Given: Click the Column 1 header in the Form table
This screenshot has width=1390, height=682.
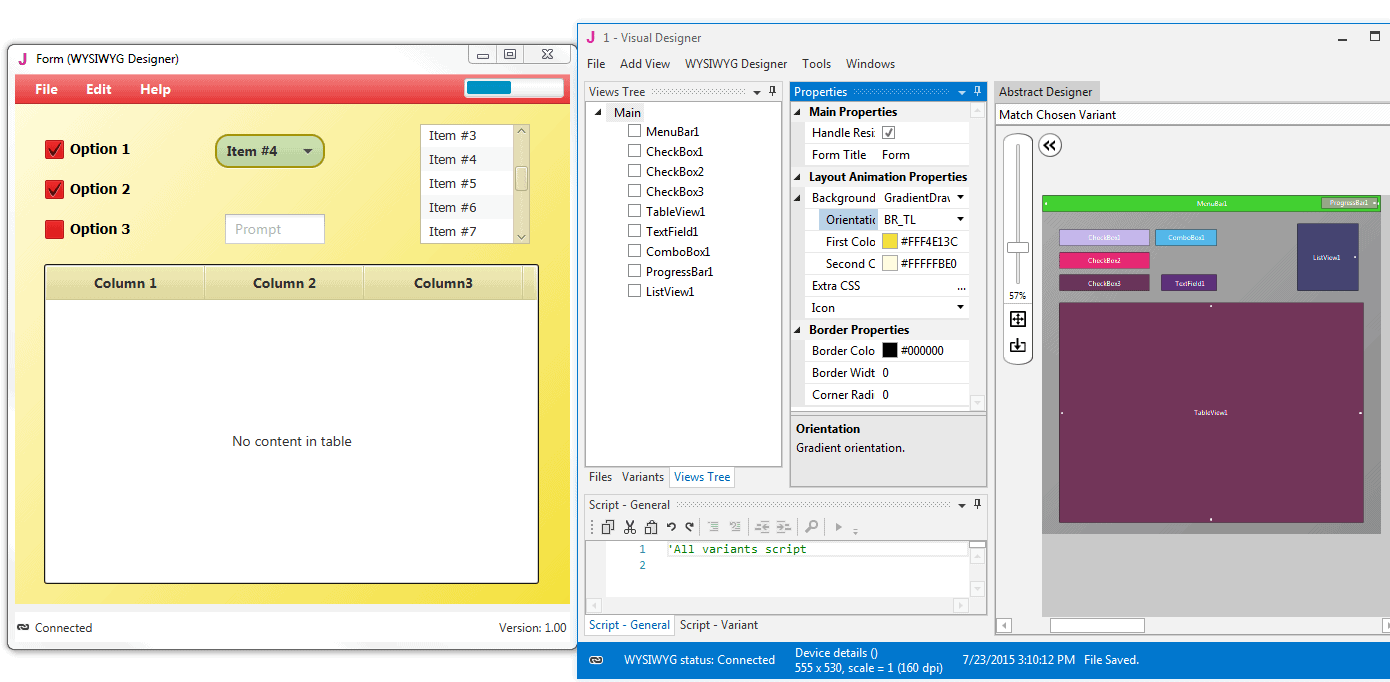Looking at the screenshot, I should coord(125,283).
